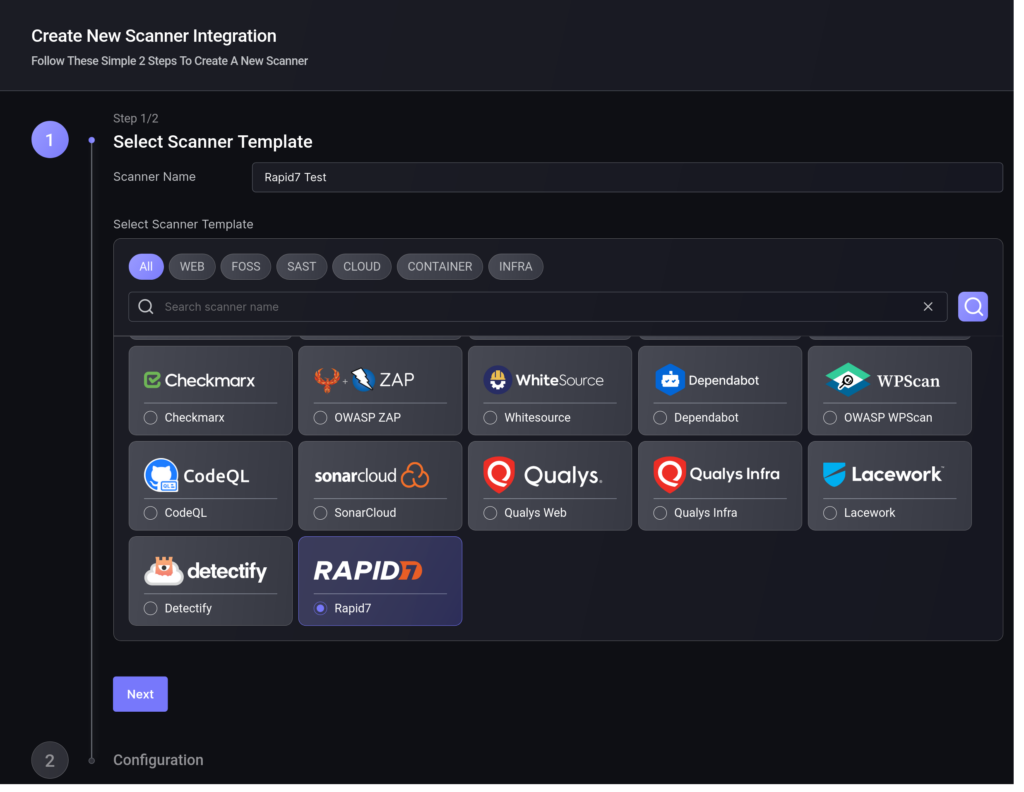Screen dimensions: 1024x792
Task: Click the sonarcloud logo
Action: pos(372,475)
